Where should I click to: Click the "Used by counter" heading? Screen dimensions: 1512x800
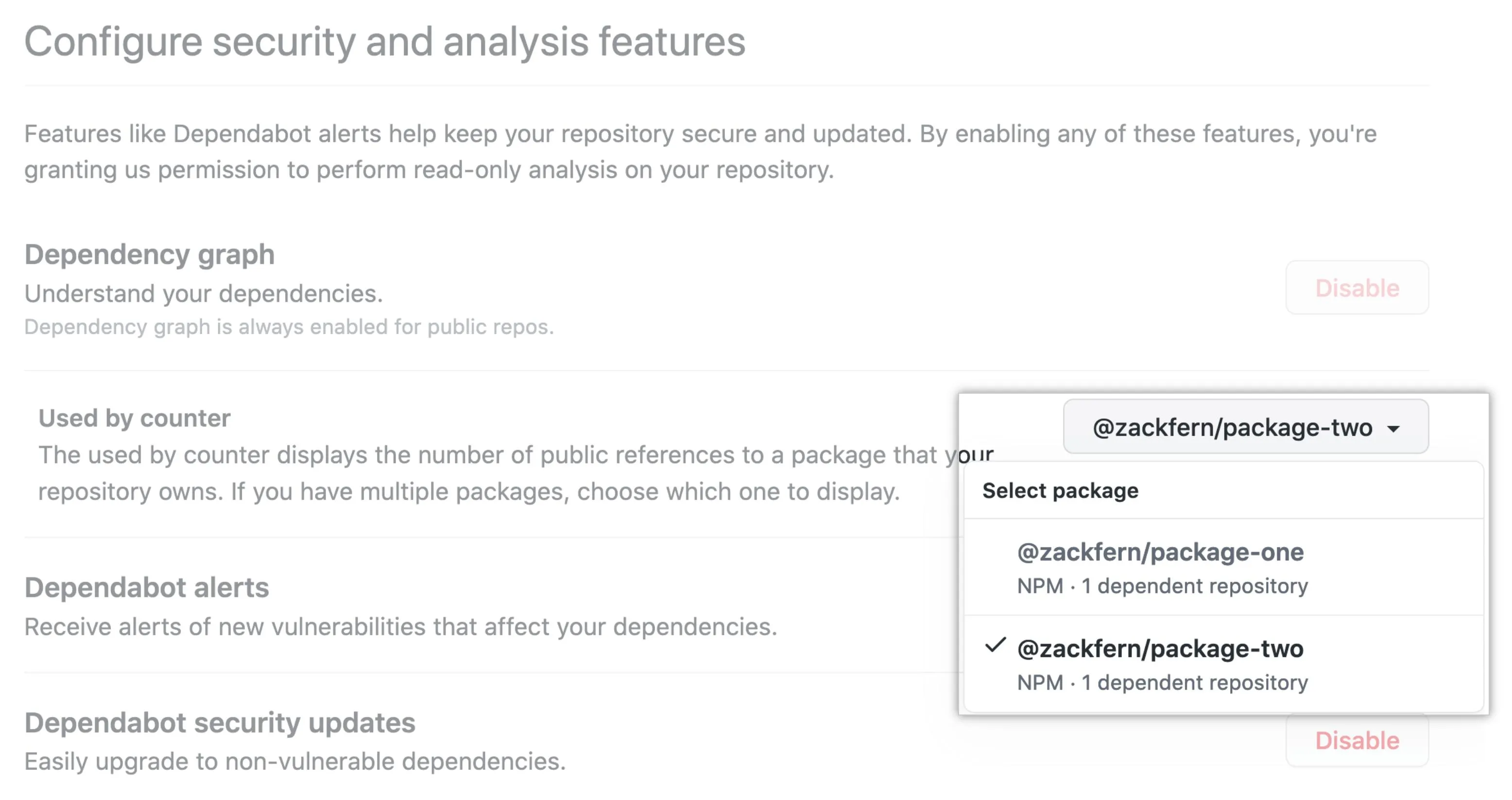tap(135, 418)
